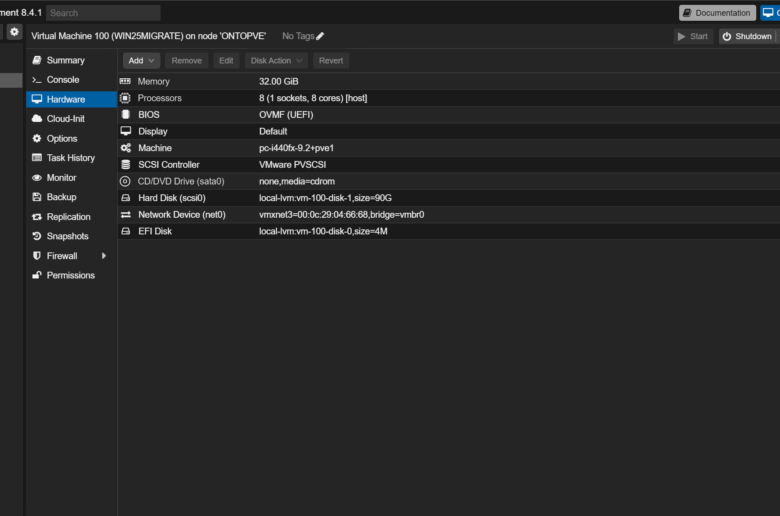
Task: Select the Display Default value
Action: 273,131
